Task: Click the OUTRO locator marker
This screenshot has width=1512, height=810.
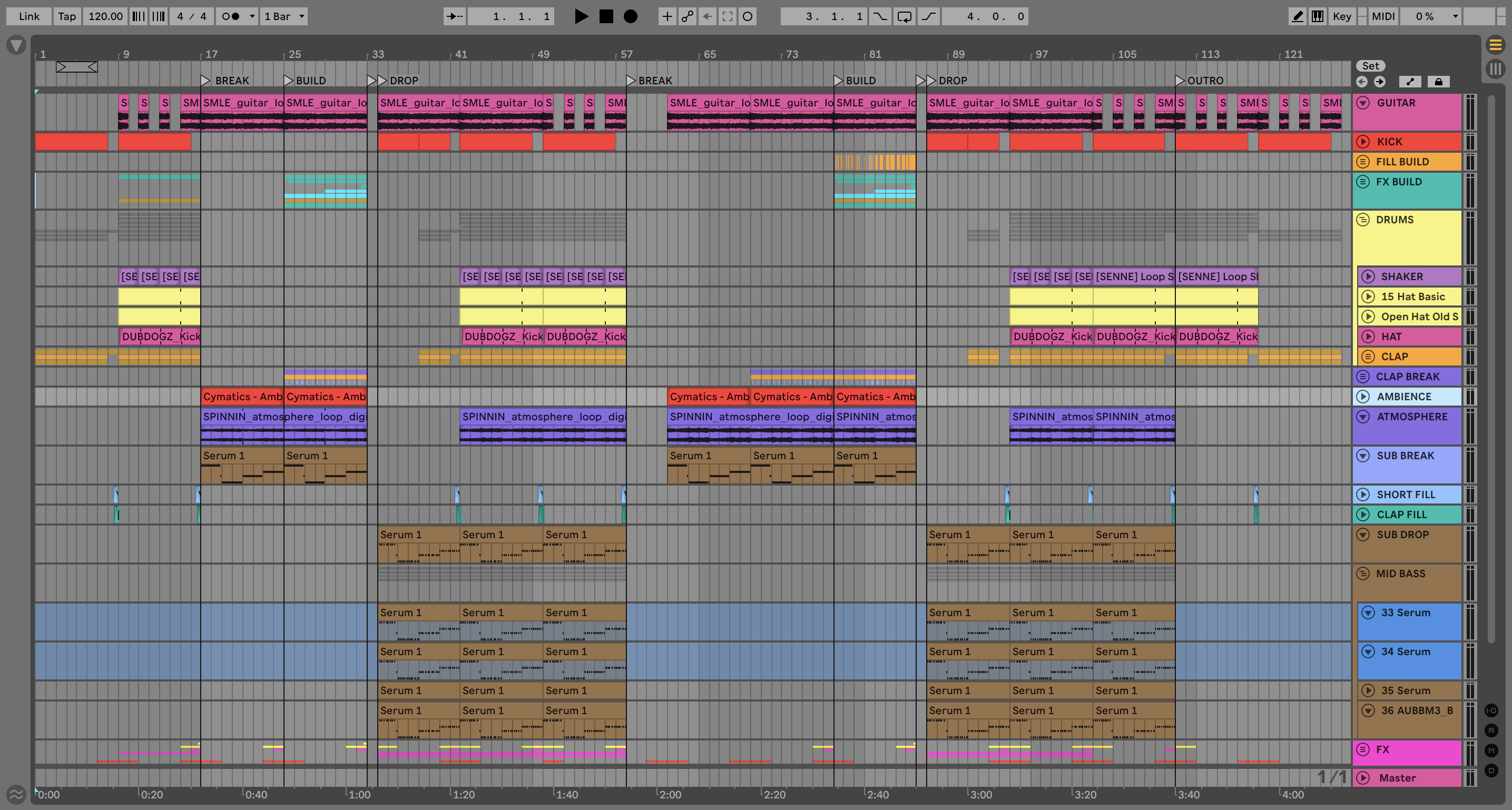Action: pos(1180,81)
